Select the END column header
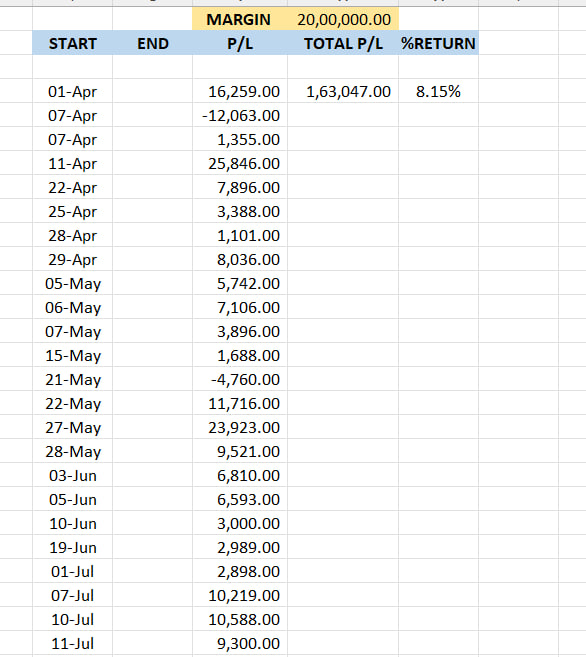 [152, 43]
